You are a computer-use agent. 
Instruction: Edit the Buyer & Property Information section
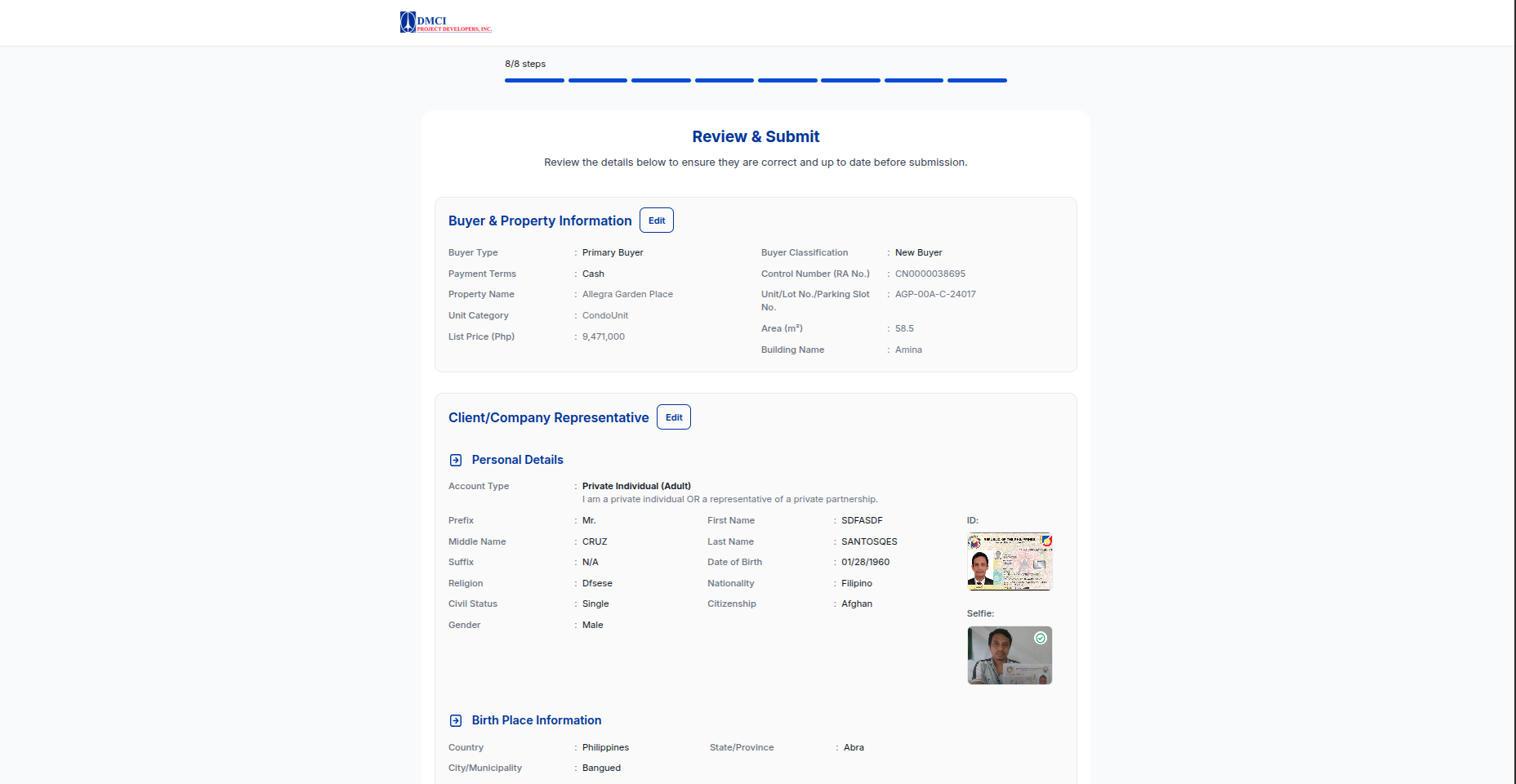(657, 220)
